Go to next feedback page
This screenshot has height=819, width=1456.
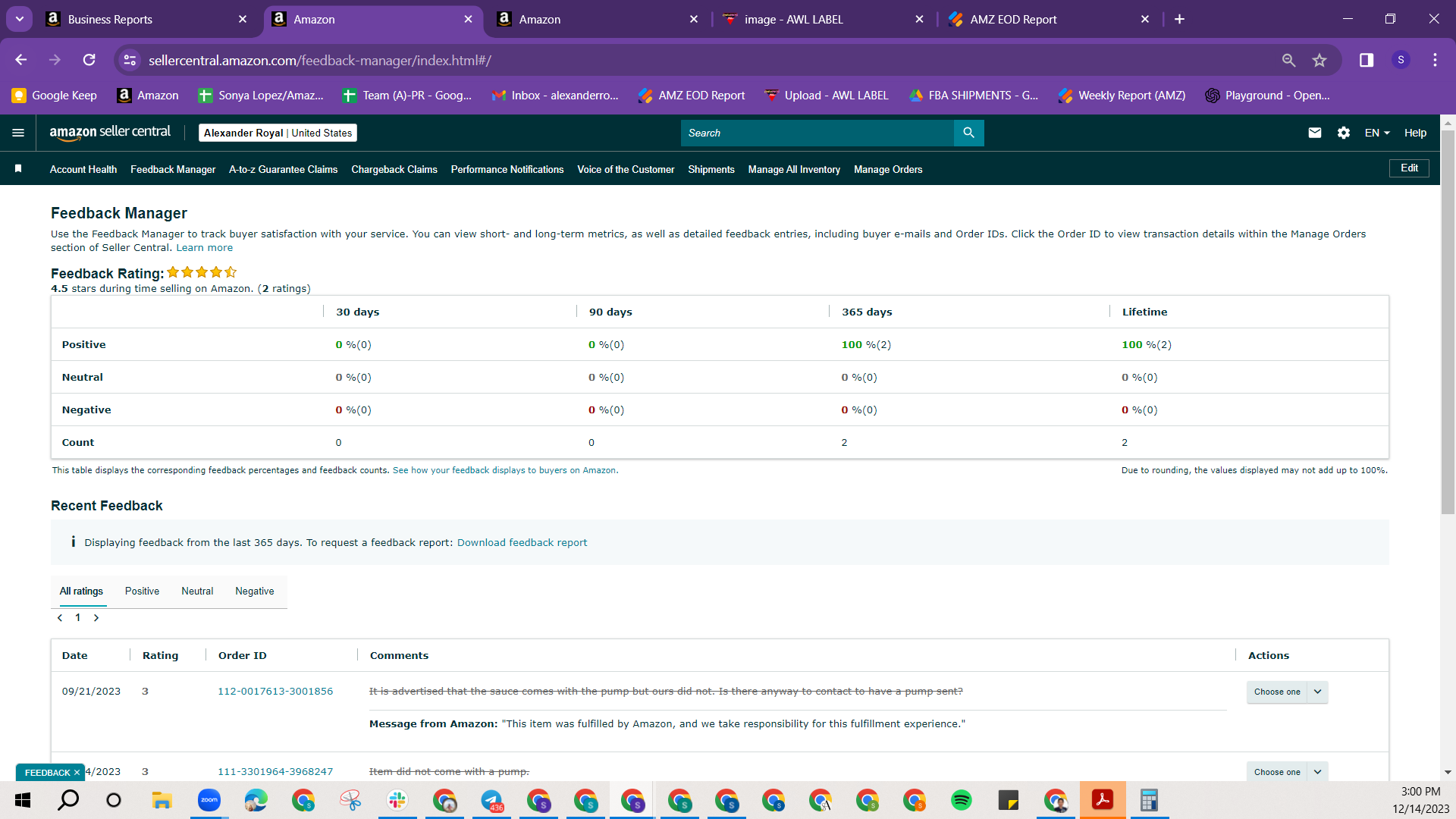click(96, 618)
